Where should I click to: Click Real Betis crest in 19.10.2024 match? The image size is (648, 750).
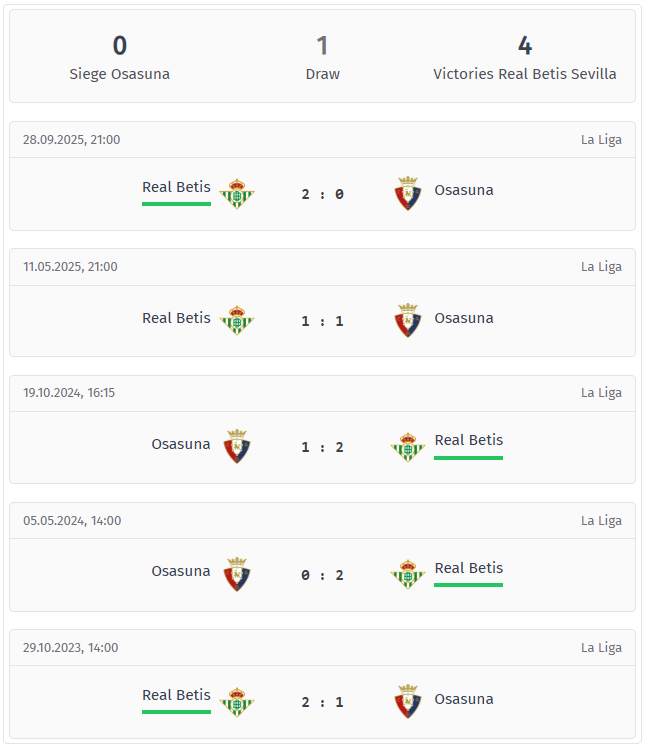coord(408,447)
